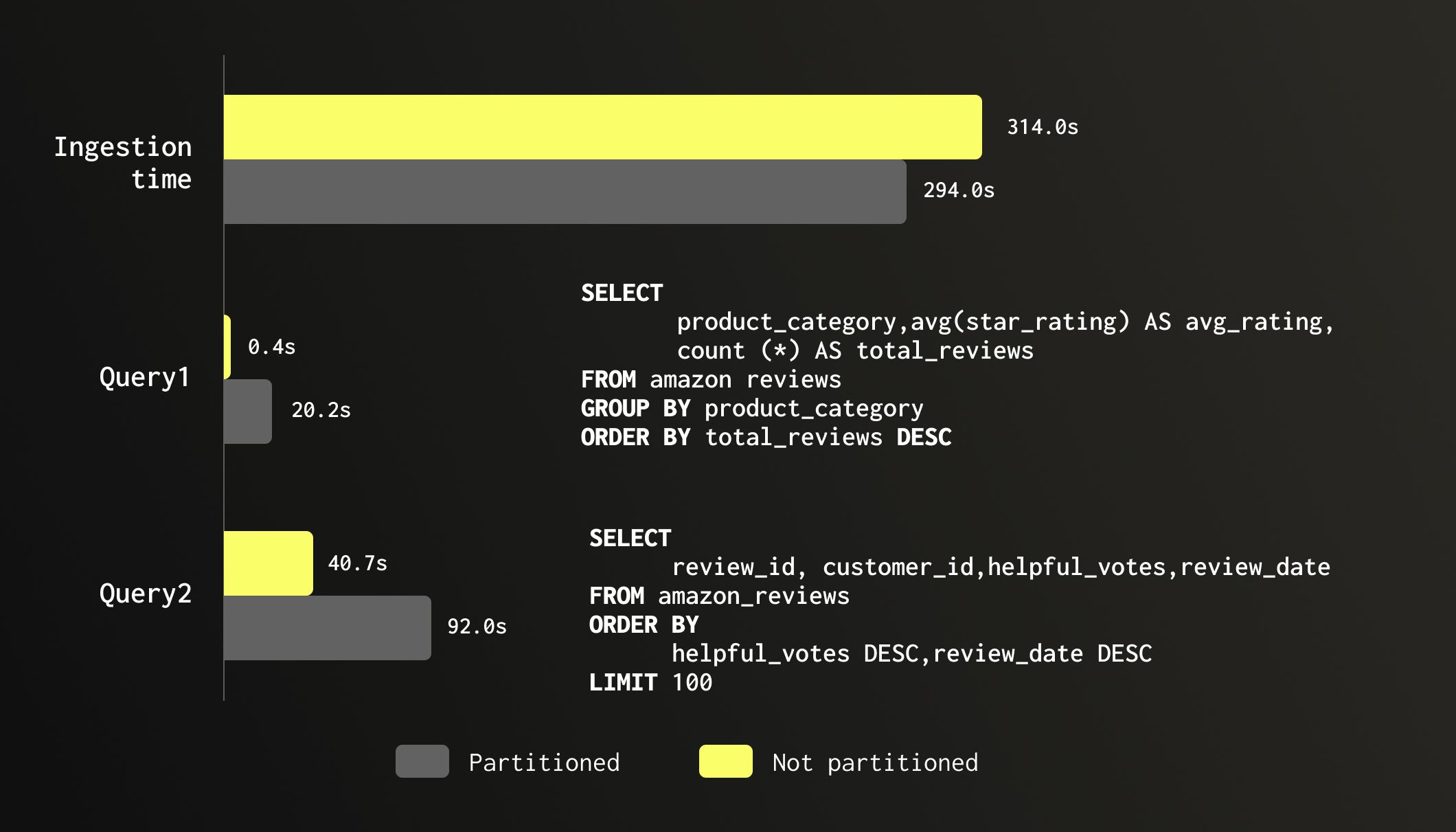The width and height of the screenshot is (1456, 832).
Task: Click the Partitioned legend label
Action: click(544, 763)
